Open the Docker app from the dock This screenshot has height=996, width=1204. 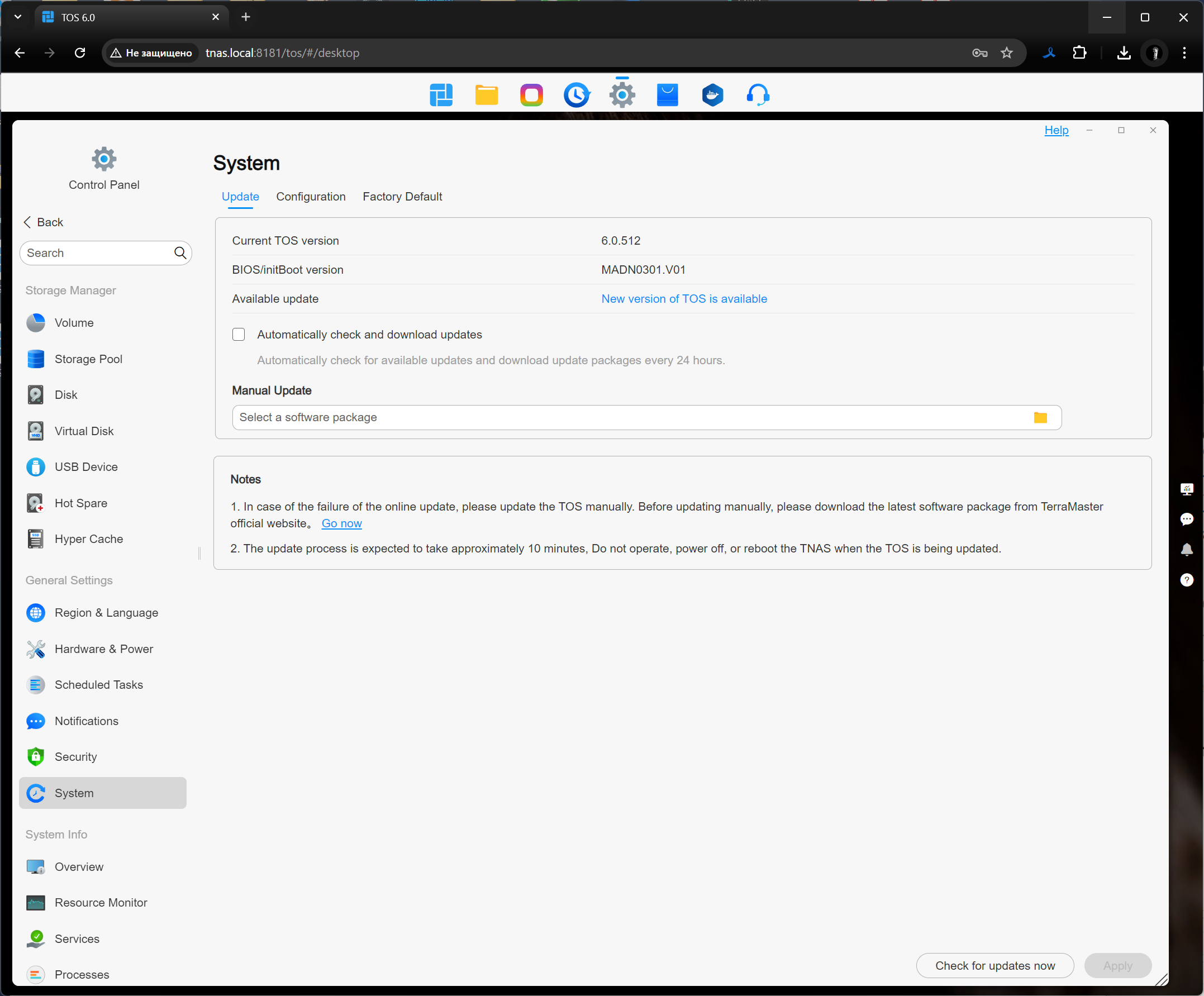tap(712, 95)
